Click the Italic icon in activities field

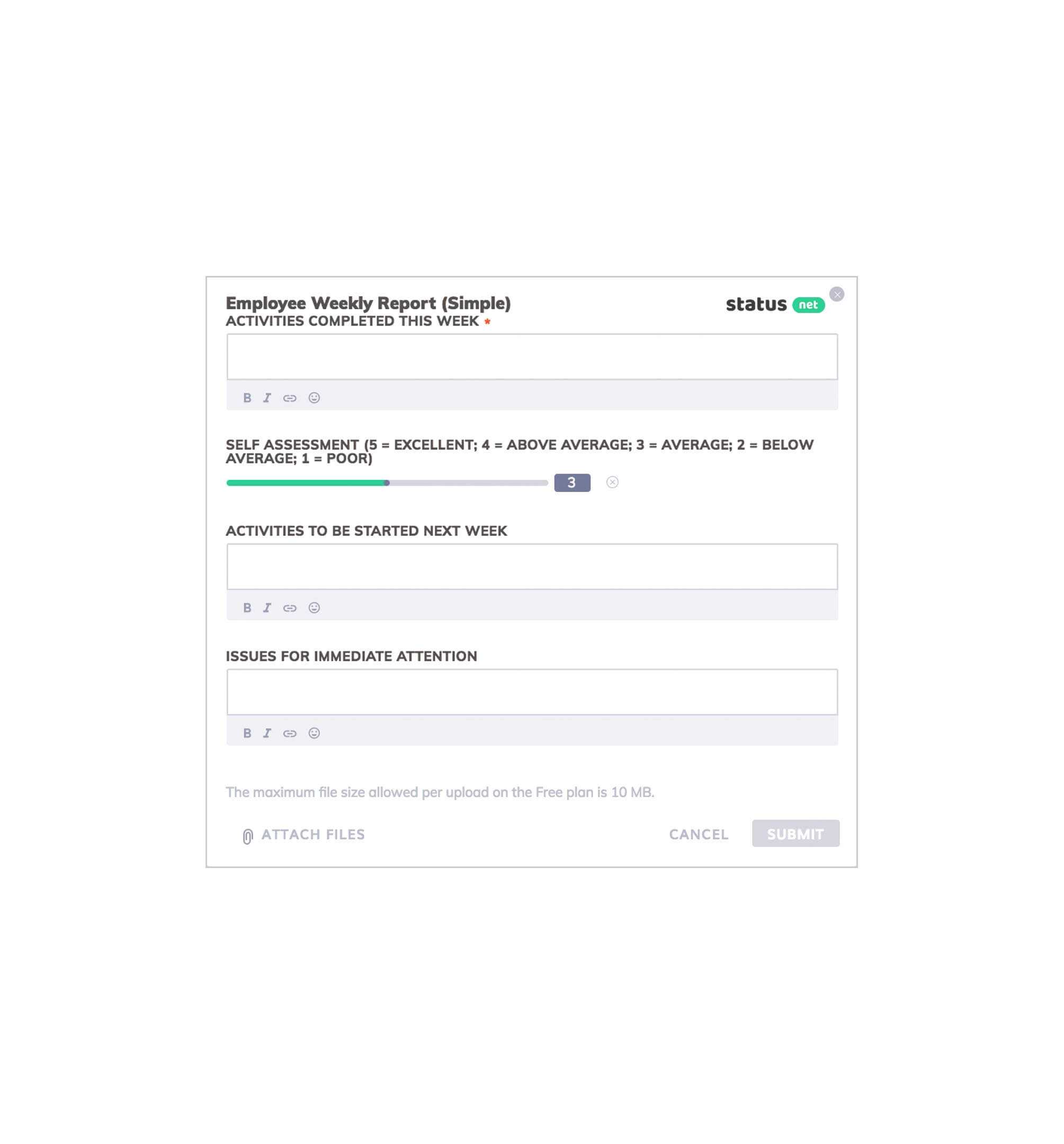coord(267,397)
